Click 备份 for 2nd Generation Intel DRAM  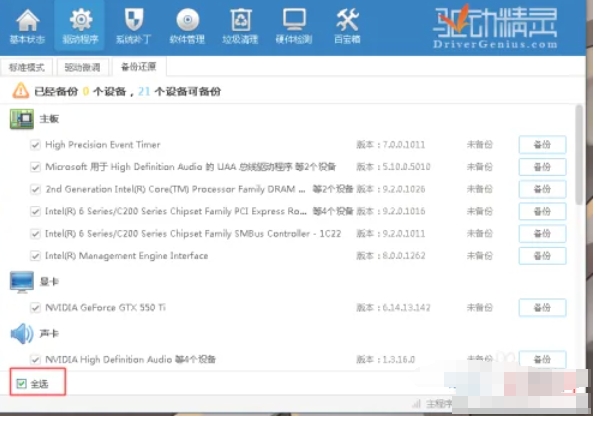pos(543,190)
